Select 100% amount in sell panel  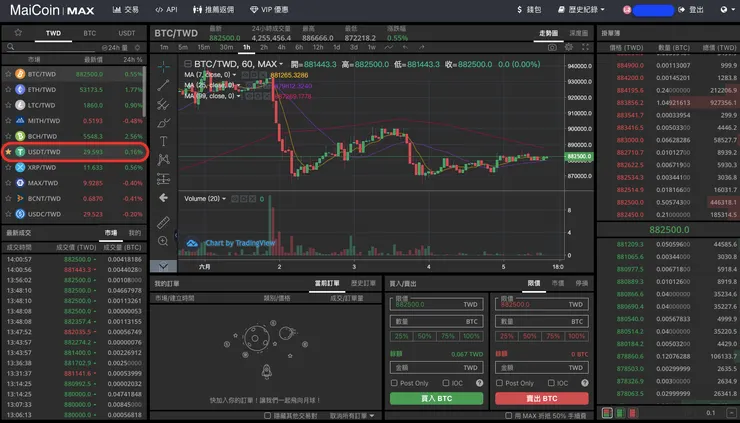pyautogui.click(x=577, y=336)
